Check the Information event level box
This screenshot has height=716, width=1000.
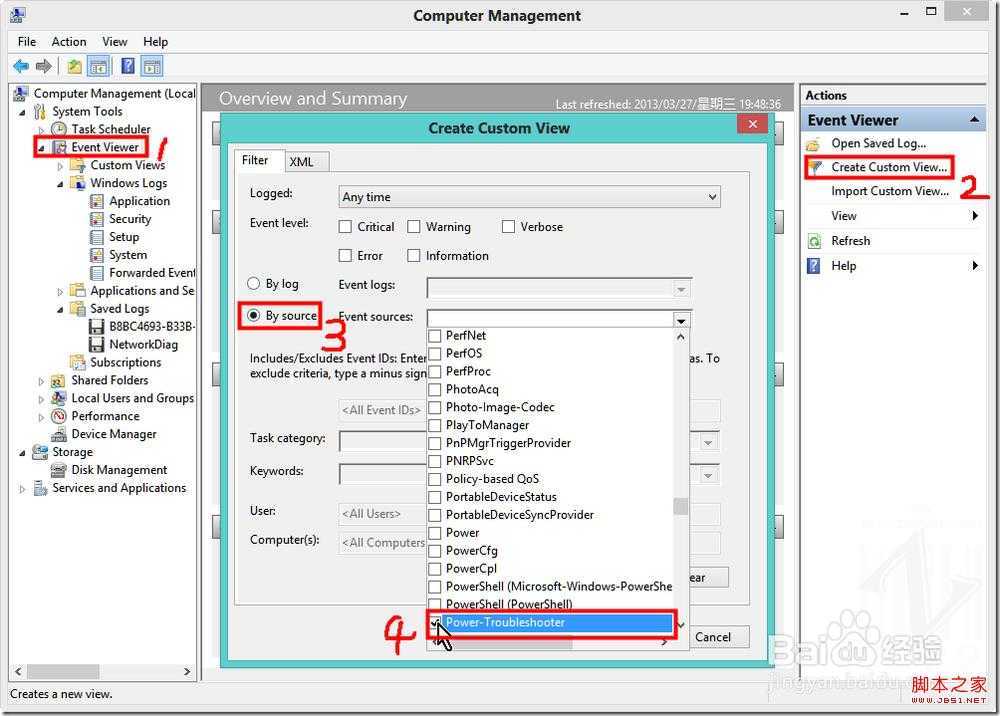[x=414, y=256]
